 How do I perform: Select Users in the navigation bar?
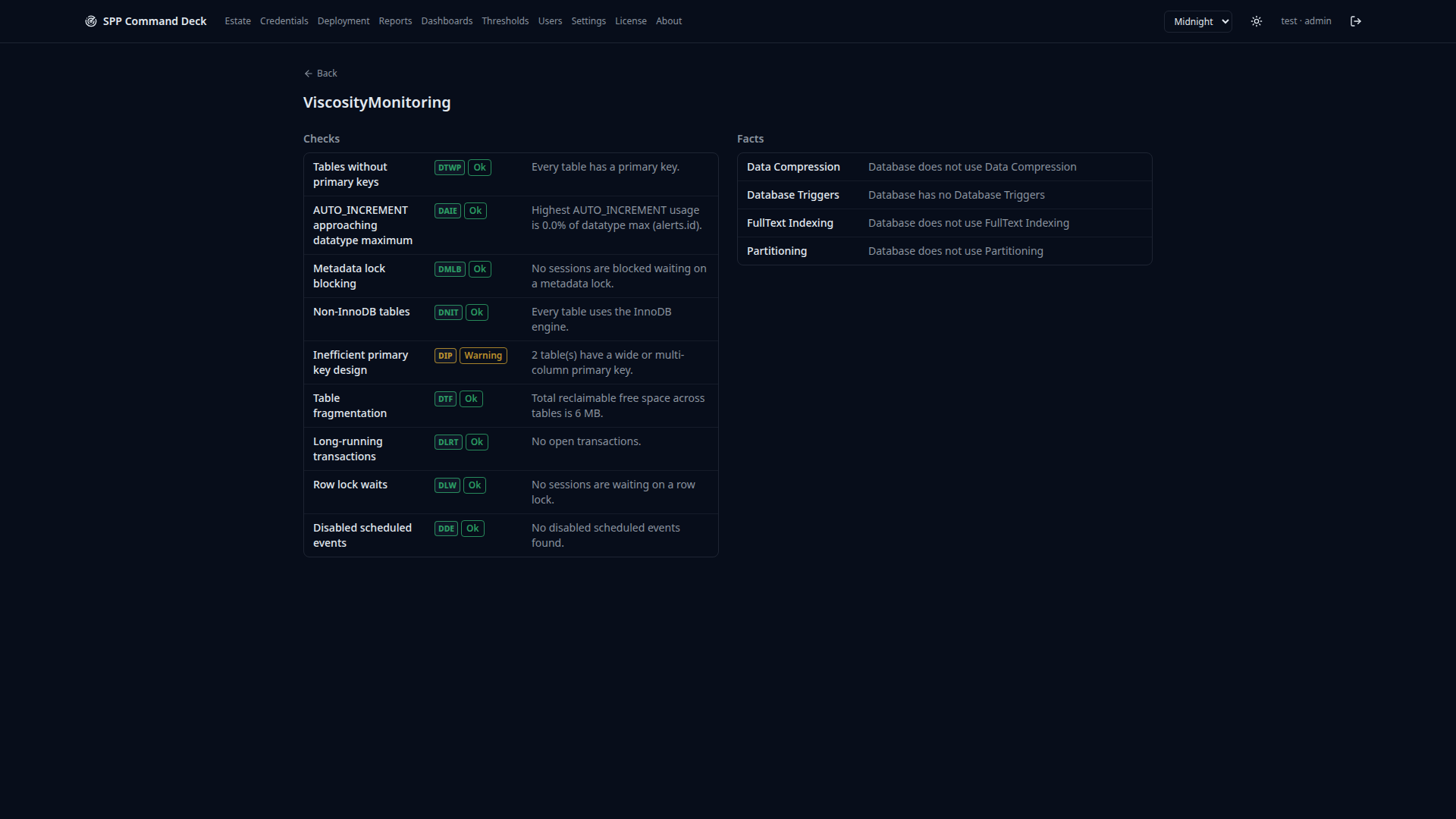(550, 21)
